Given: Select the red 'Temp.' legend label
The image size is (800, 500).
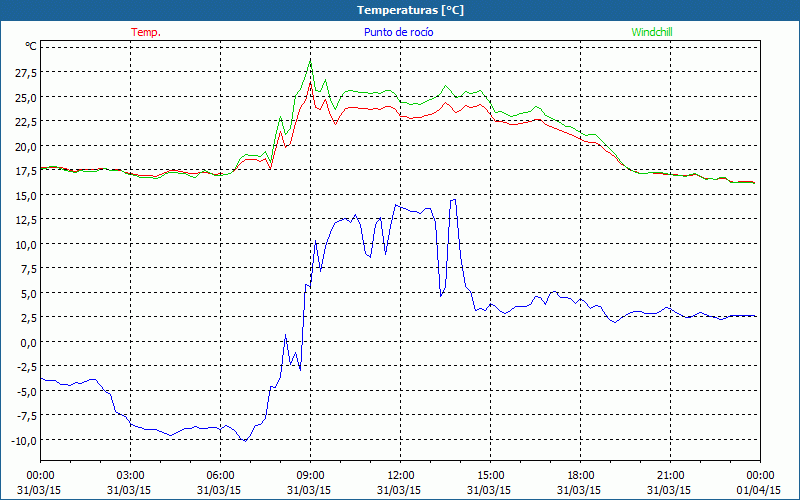Looking at the screenshot, I should coord(146,32).
